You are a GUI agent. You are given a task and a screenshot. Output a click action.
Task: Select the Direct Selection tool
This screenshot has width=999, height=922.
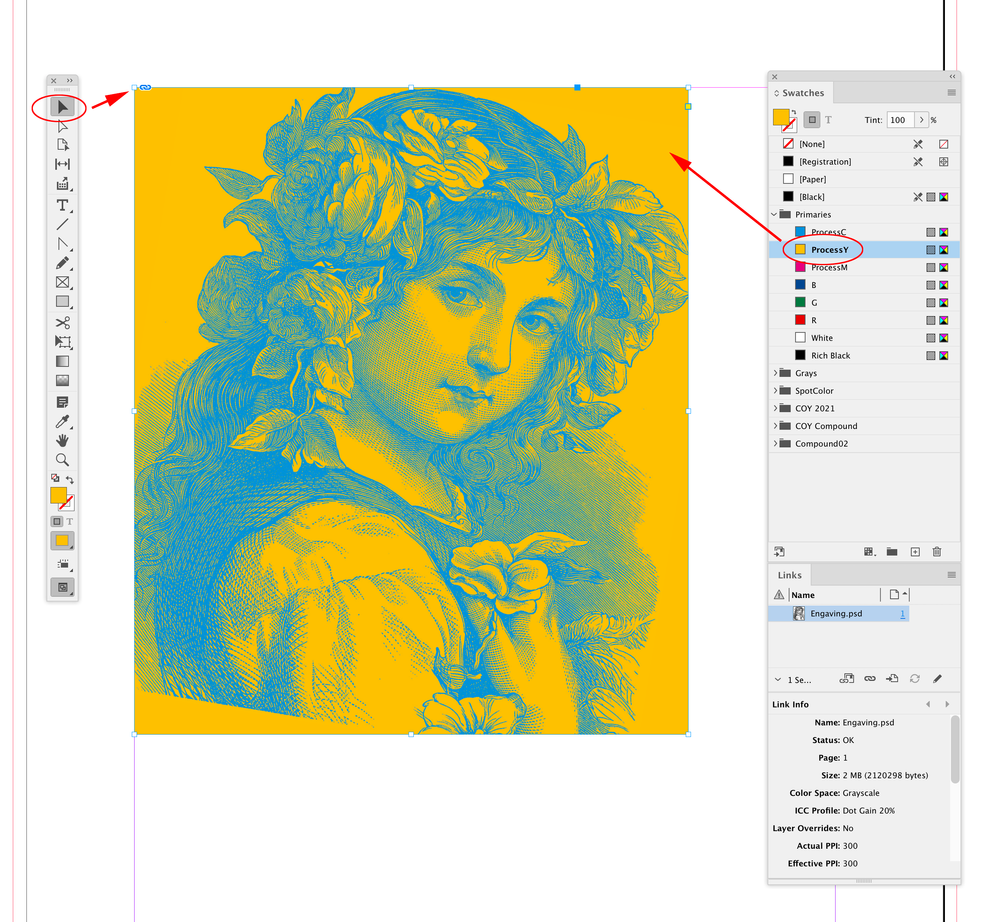coord(62,125)
